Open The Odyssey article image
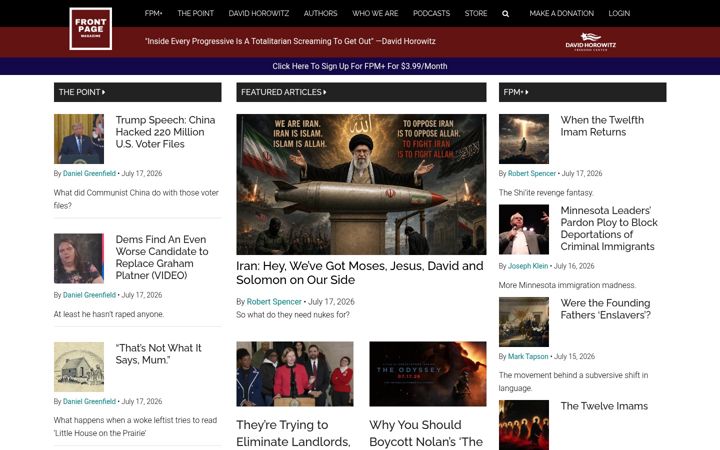Image resolution: width=720 pixels, height=450 pixels. (428, 374)
